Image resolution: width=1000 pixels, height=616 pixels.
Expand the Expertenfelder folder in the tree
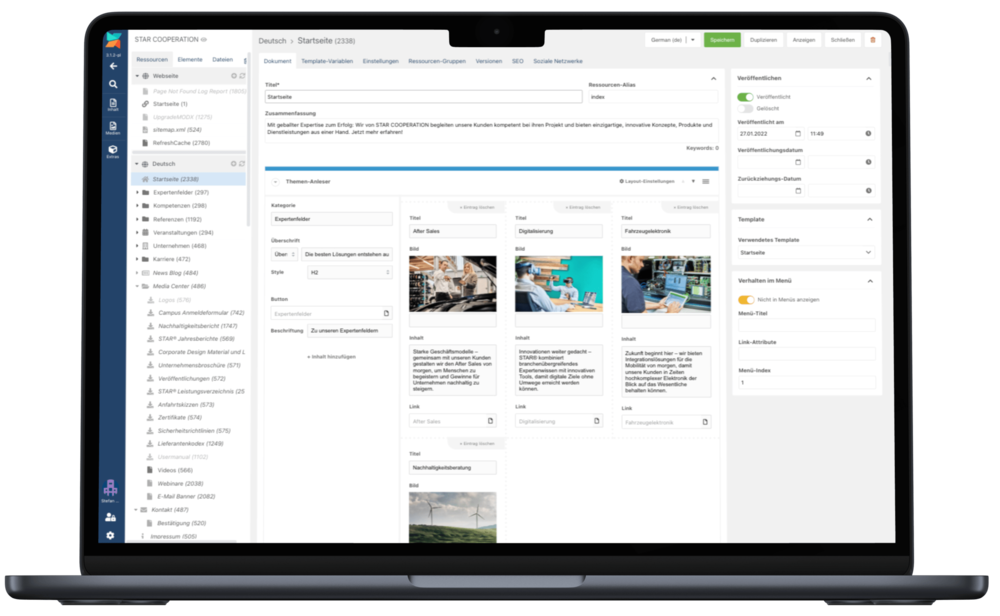point(137,192)
